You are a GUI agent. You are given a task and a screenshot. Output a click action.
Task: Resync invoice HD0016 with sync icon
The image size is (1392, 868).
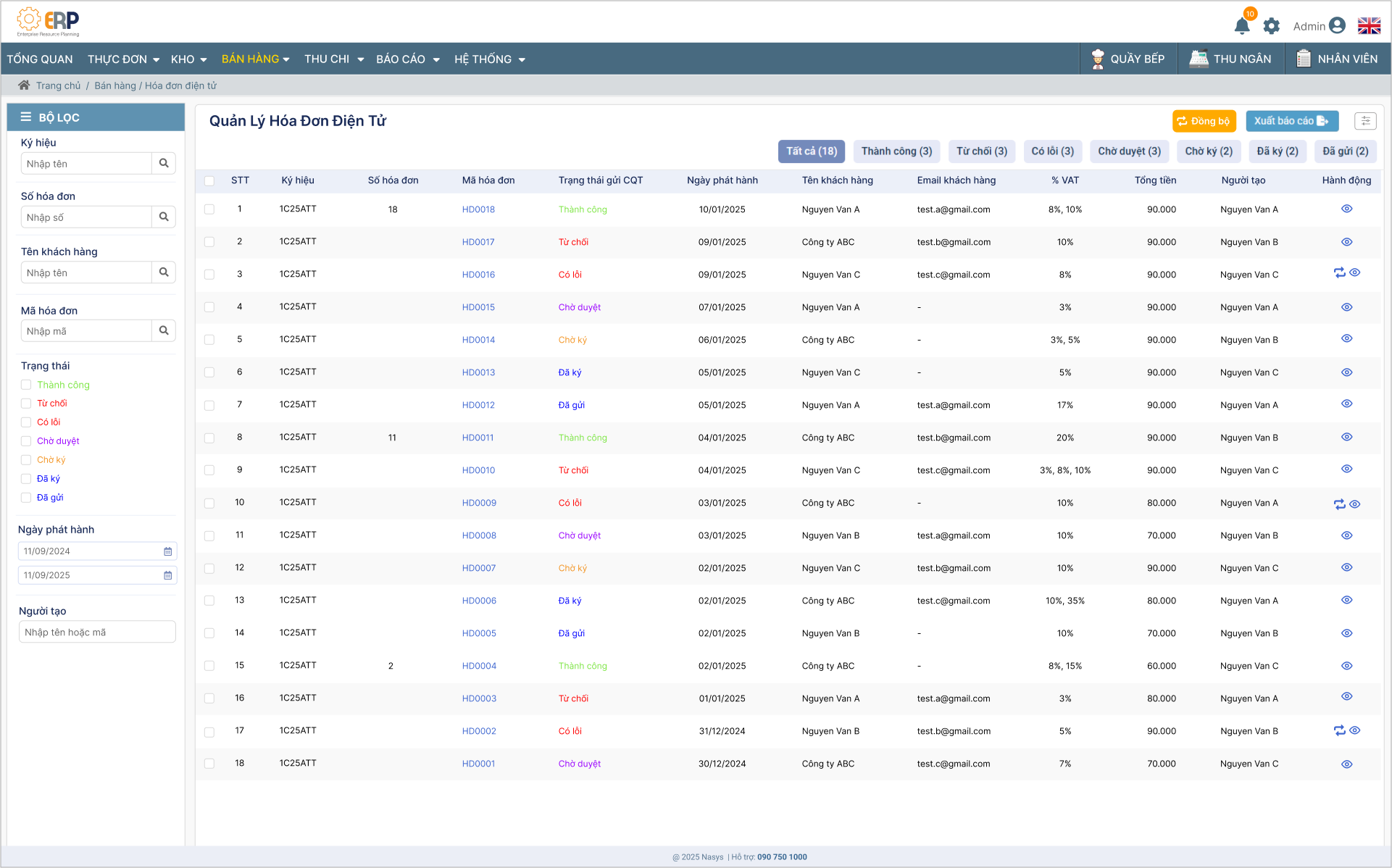[1339, 272]
